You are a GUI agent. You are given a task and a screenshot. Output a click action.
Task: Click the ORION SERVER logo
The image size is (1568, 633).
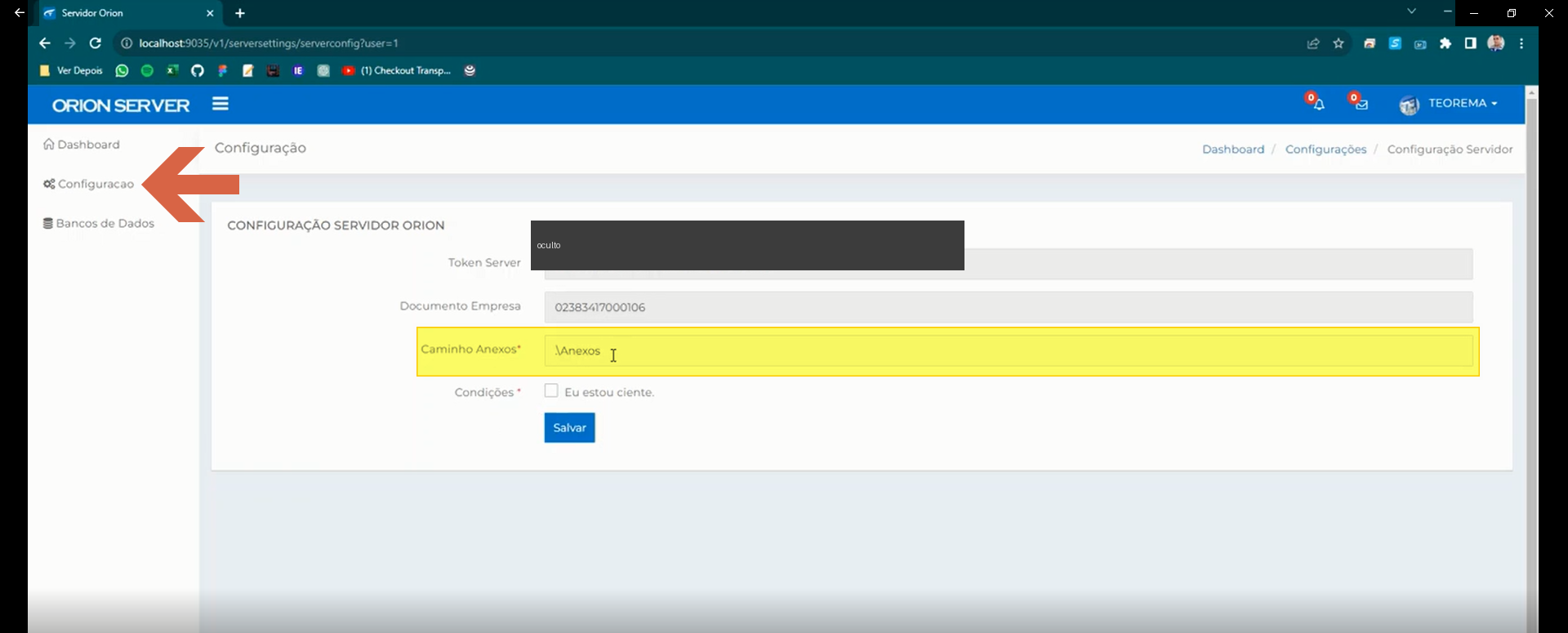pos(121,105)
